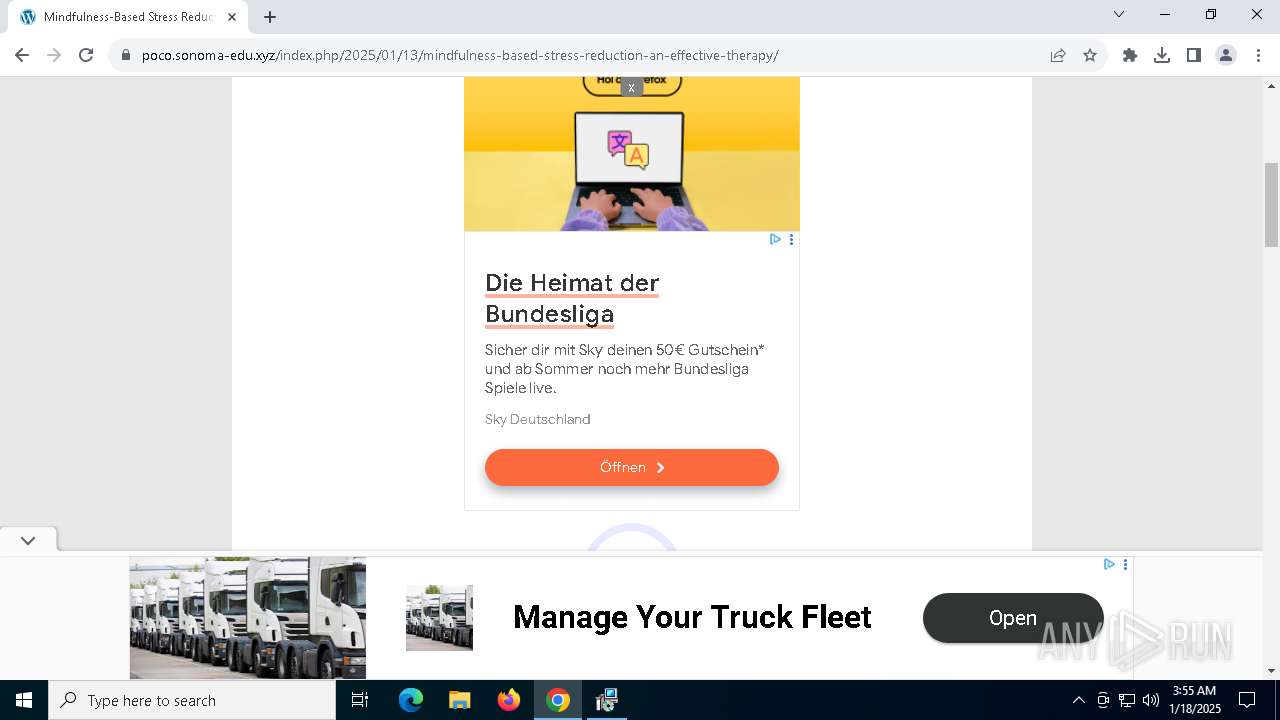
Task: Expand tab search chevron
Action: [x=1119, y=14]
